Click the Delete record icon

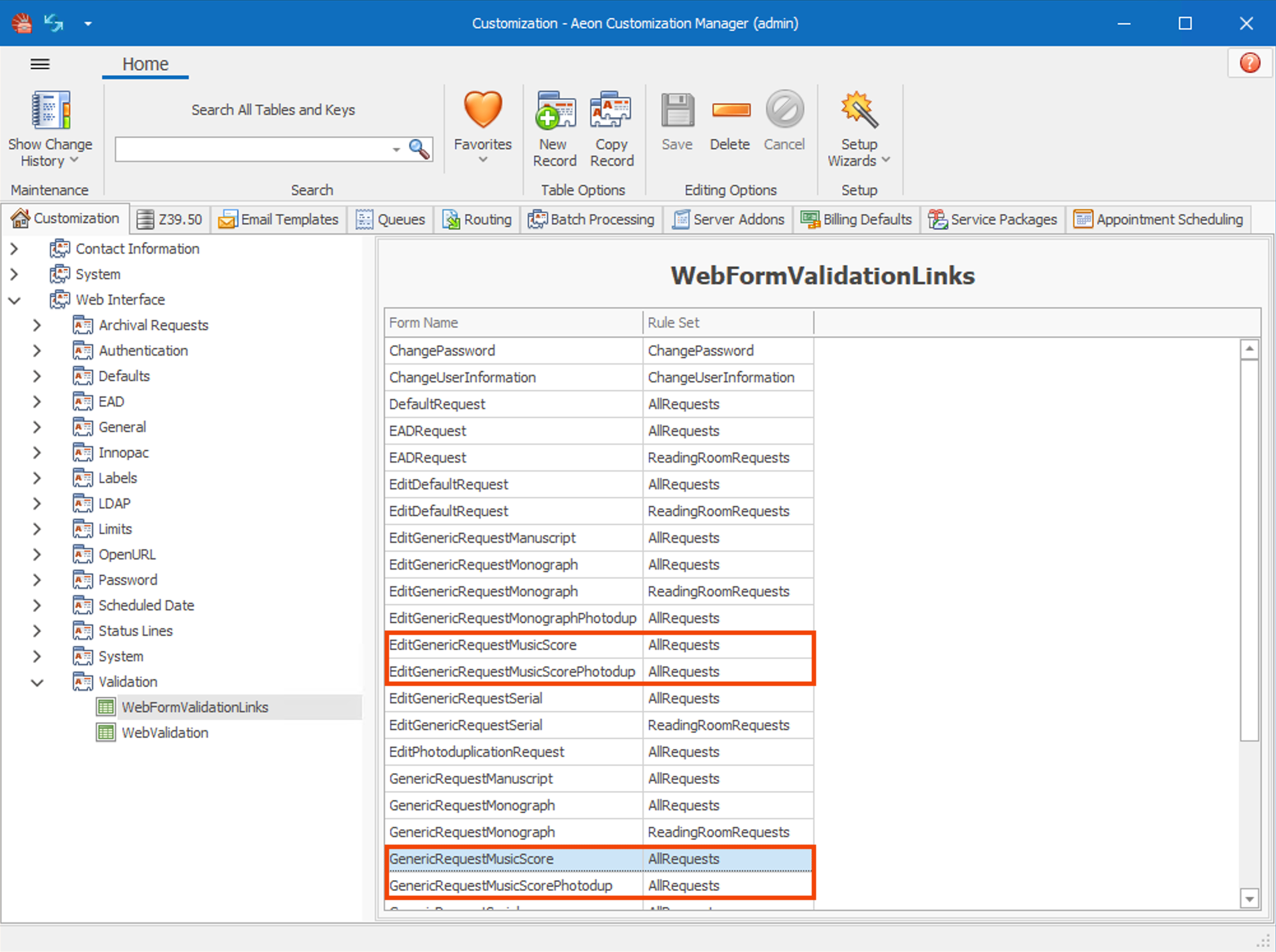[730, 111]
